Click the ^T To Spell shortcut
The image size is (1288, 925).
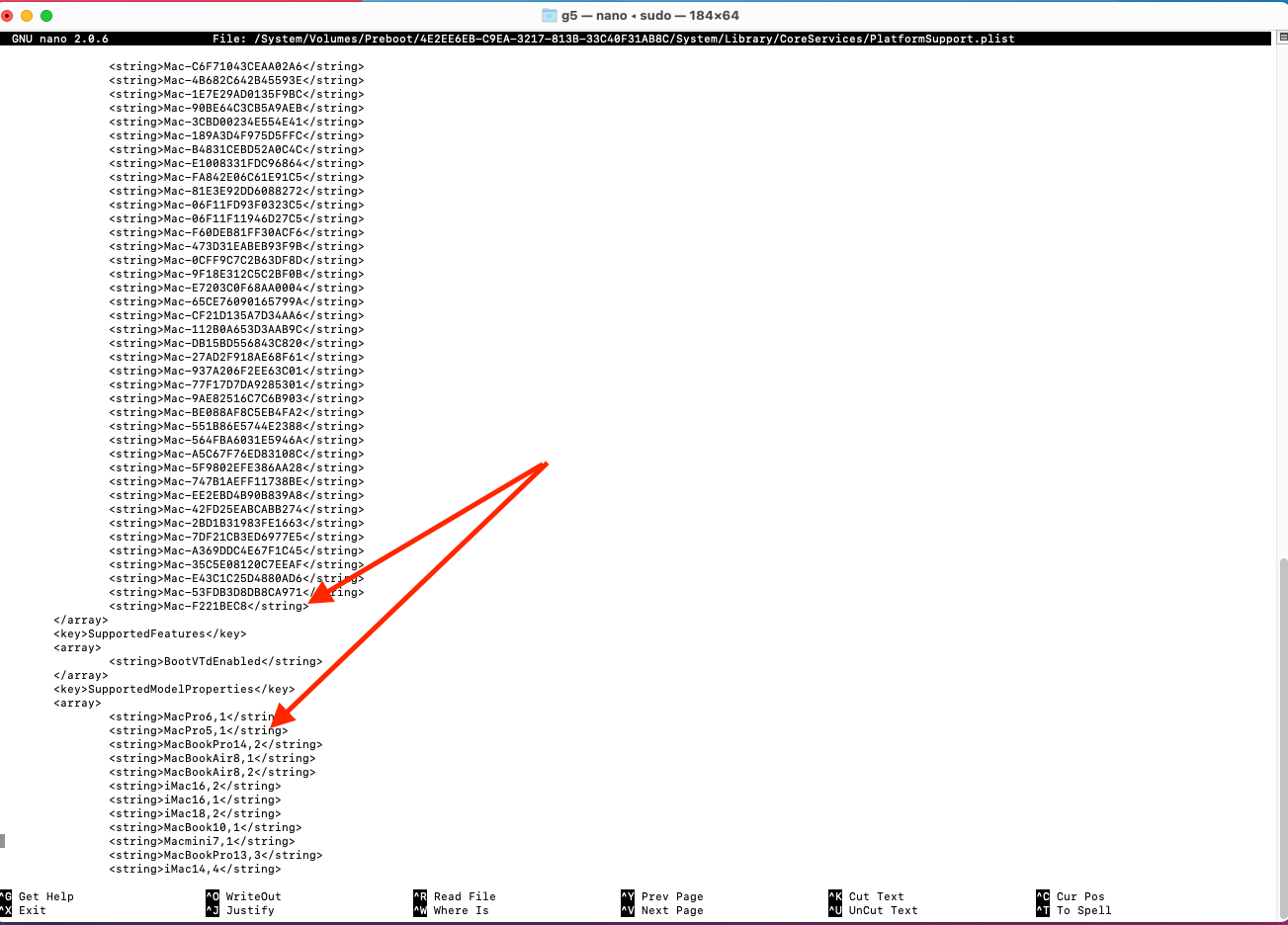click(x=1074, y=910)
